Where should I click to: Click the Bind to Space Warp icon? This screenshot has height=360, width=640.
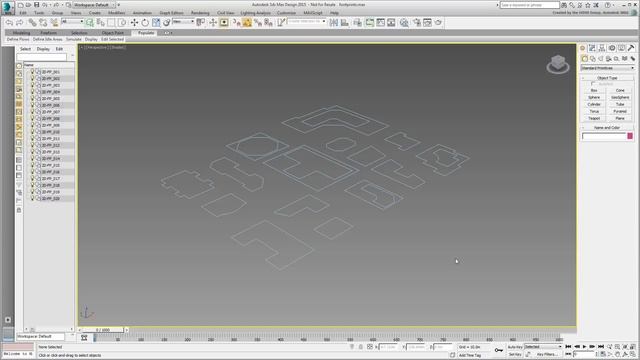(x=54, y=23)
